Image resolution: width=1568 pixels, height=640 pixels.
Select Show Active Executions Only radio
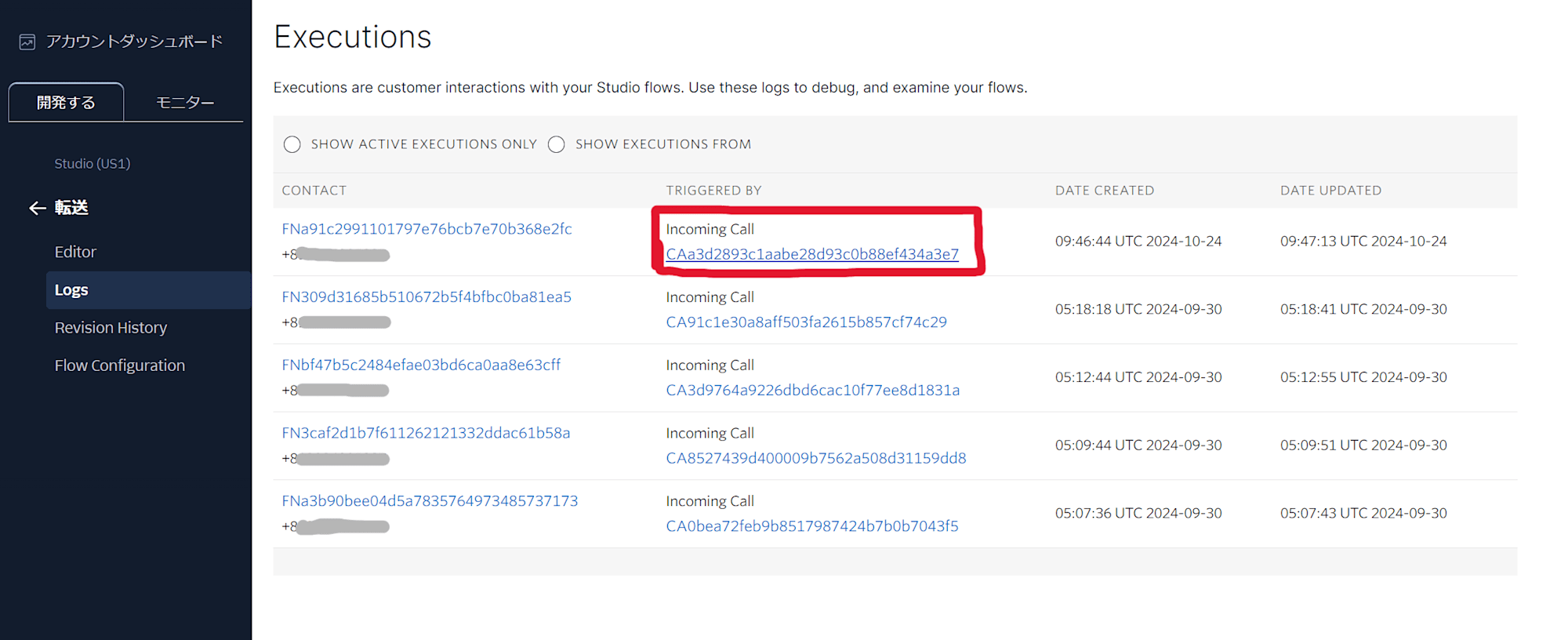[292, 144]
